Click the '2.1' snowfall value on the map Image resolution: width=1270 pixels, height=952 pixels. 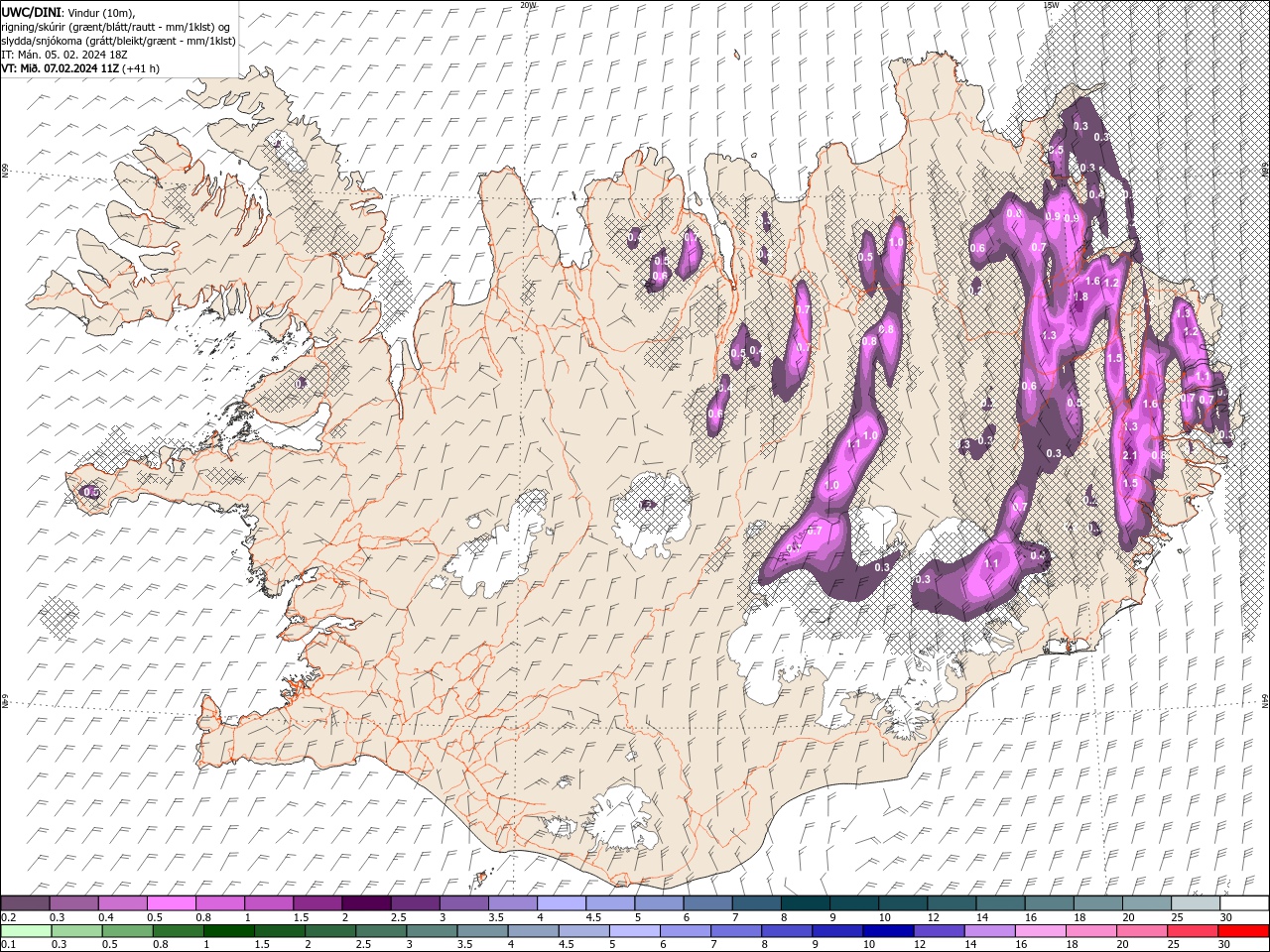1129,455
